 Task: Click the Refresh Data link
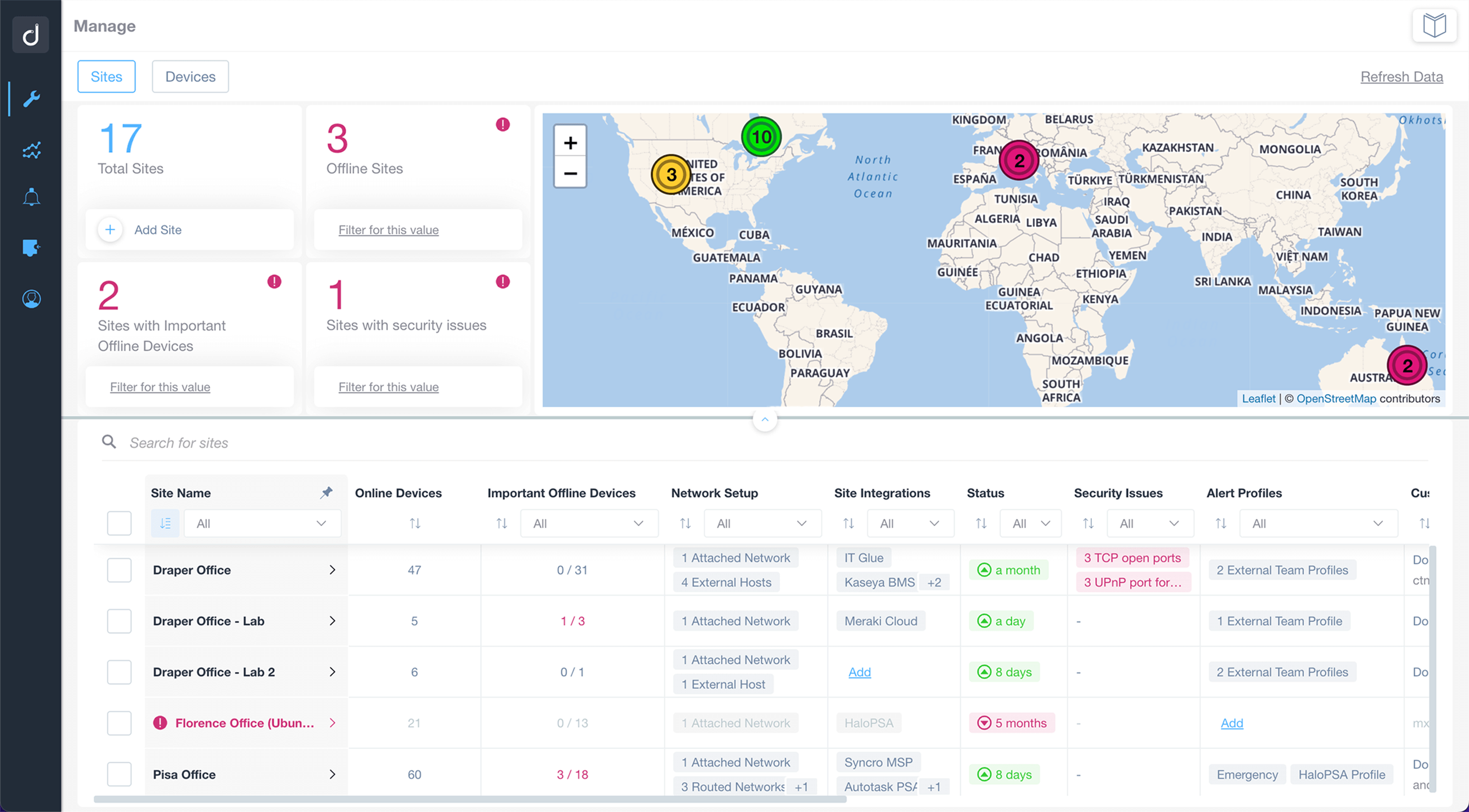click(1401, 77)
